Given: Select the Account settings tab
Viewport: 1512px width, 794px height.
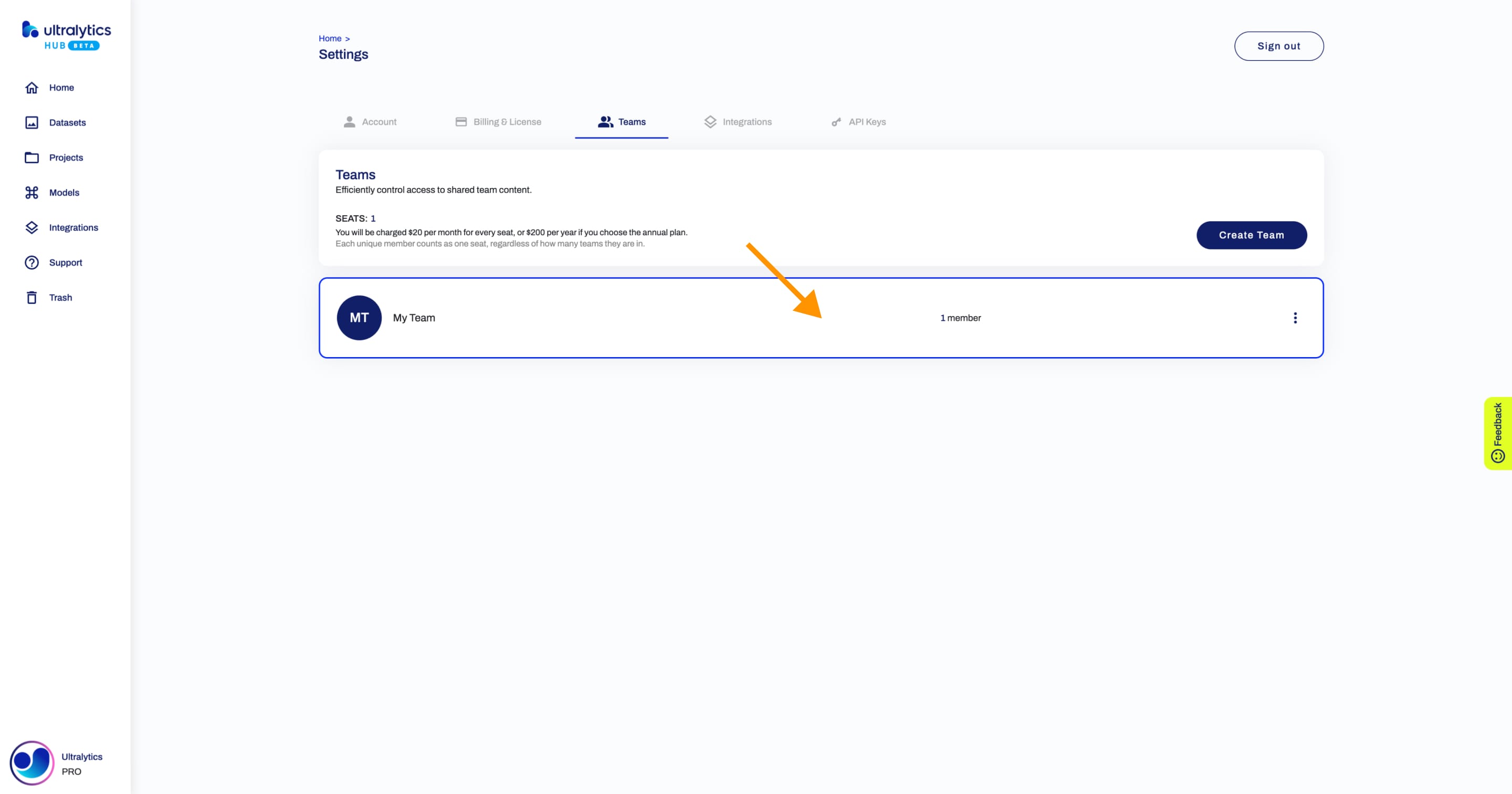Looking at the screenshot, I should click(379, 122).
